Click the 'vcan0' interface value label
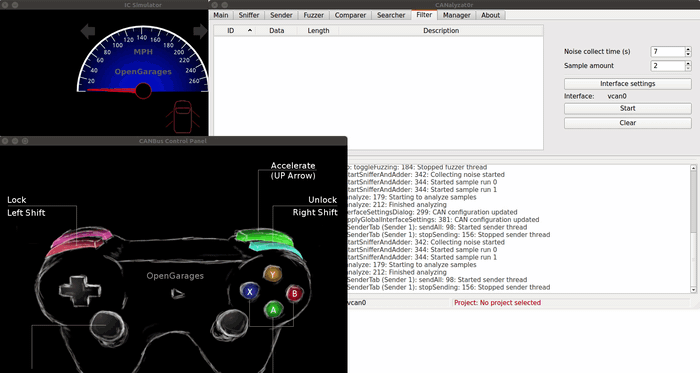Image resolution: width=700 pixels, height=373 pixels. click(x=617, y=96)
